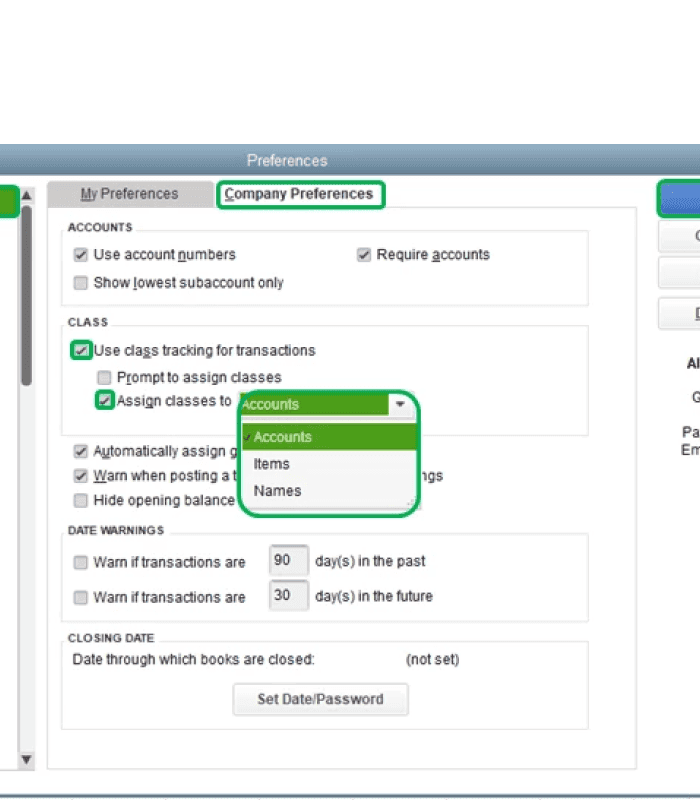The image size is (700, 800).
Task: Click the days in the past field showing 90
Action: (289, 560)
